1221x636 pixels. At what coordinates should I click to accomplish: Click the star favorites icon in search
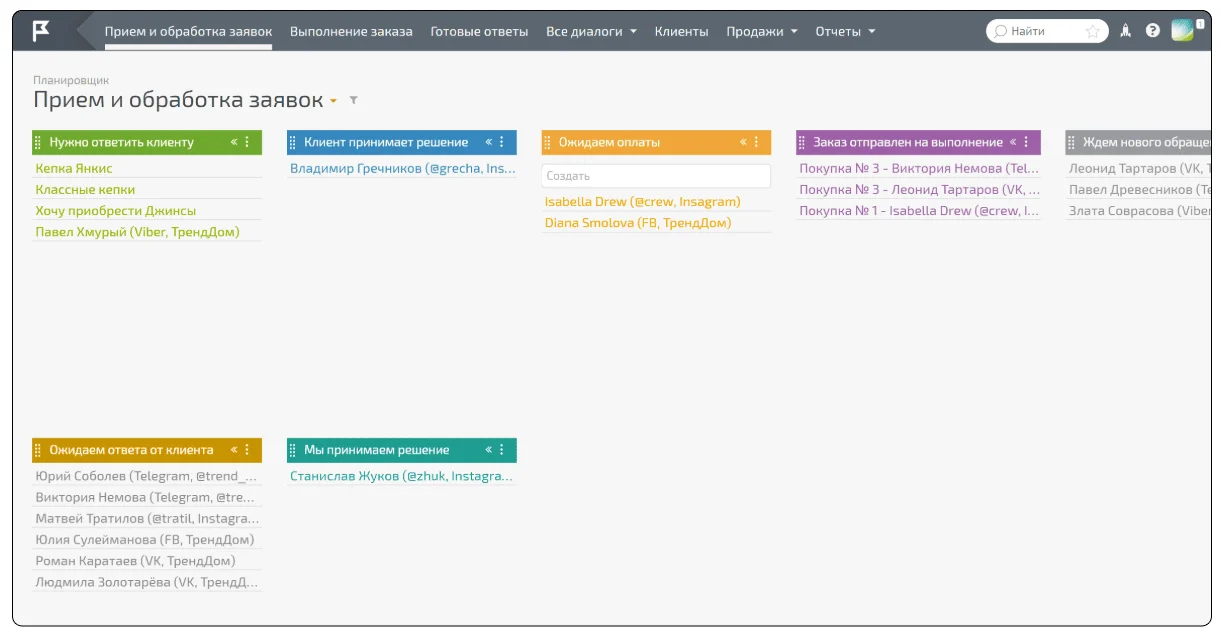(1093, 31)
